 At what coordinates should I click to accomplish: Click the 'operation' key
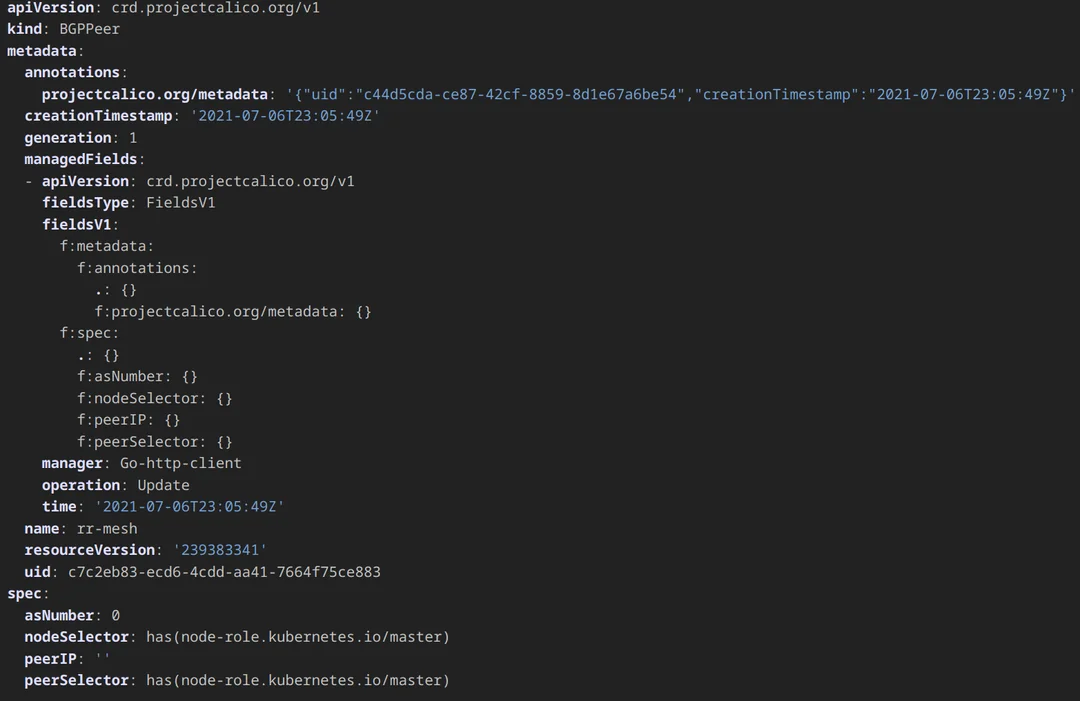click(81, 485)
